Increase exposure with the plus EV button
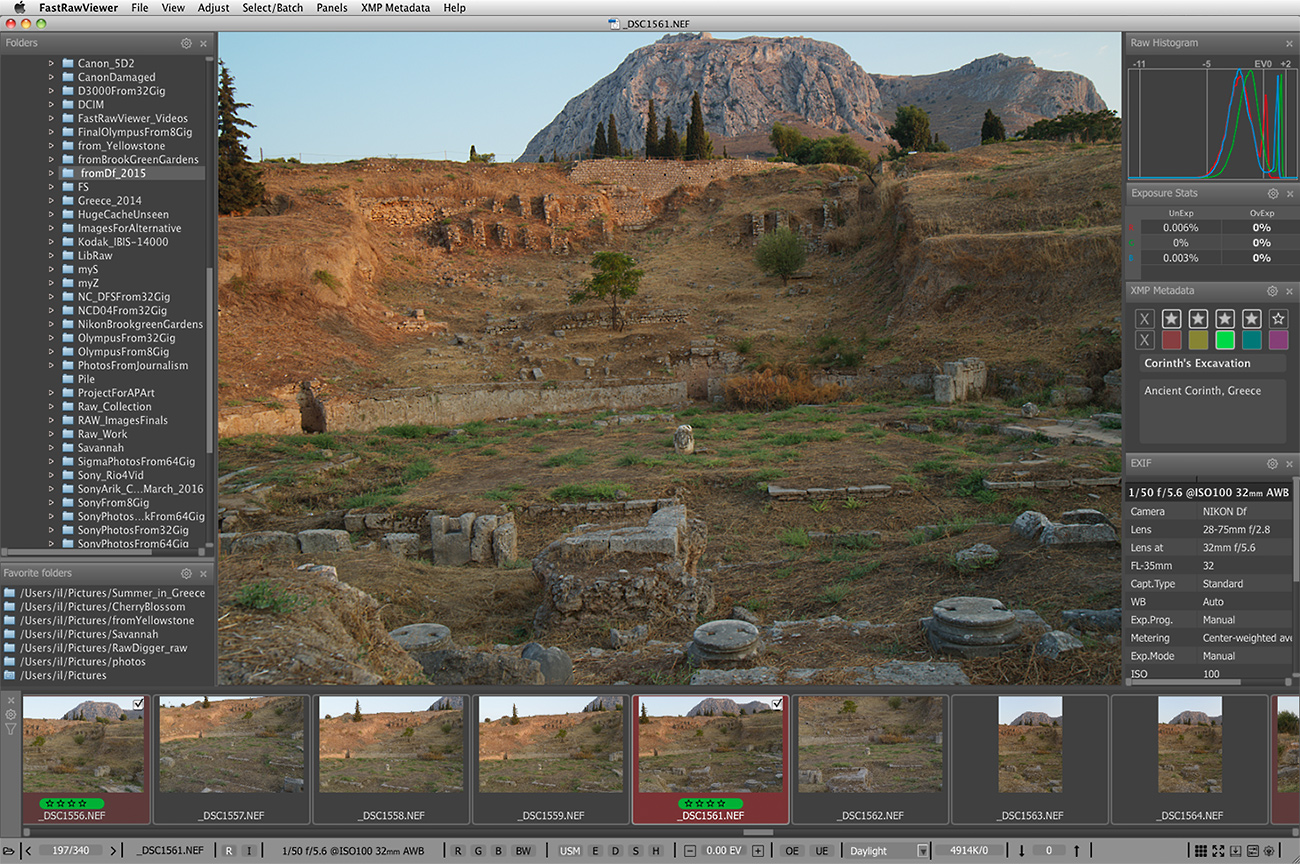Viewport: 1300px width, 864px height. [757, 851]
